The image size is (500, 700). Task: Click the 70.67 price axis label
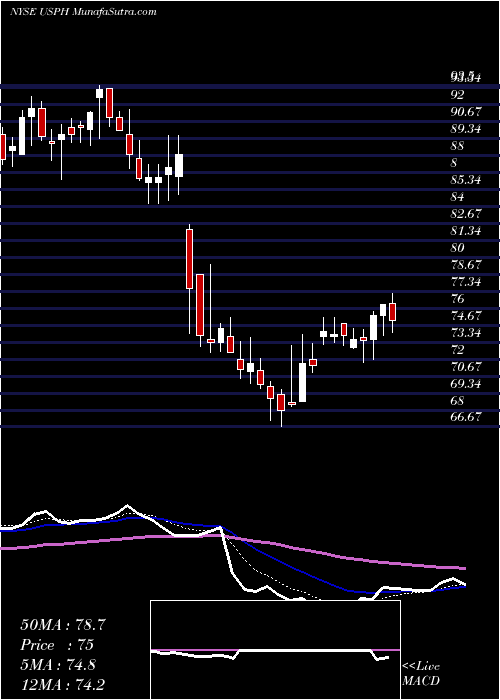466,367
